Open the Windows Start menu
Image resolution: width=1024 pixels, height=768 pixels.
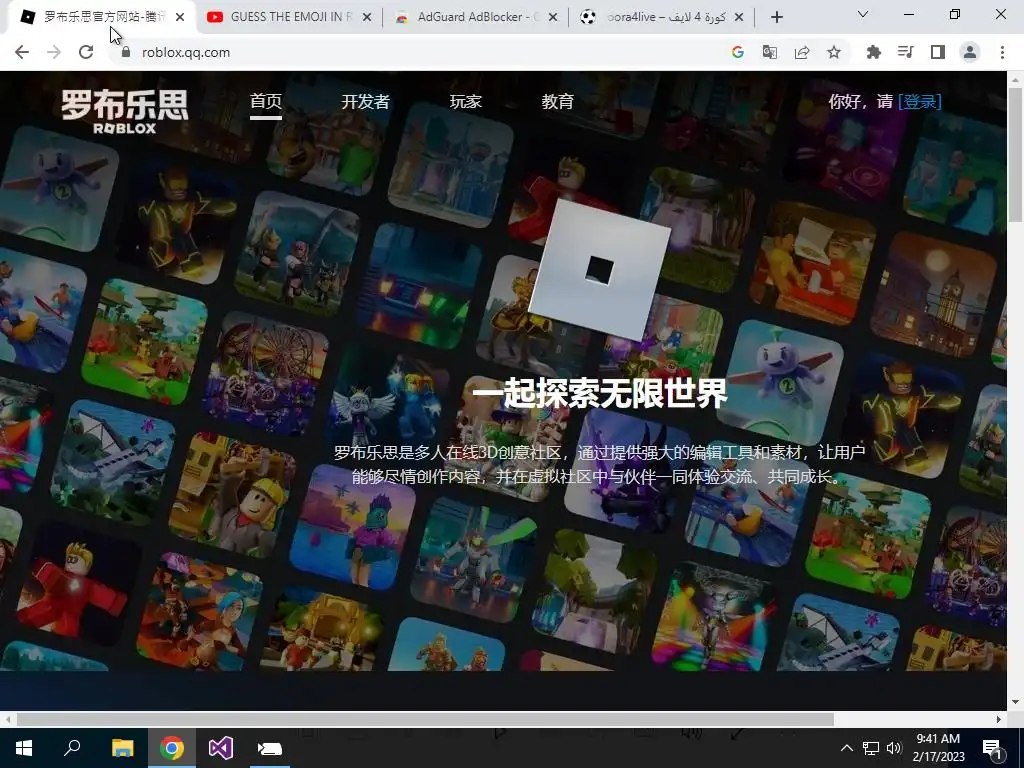(24, 748)
